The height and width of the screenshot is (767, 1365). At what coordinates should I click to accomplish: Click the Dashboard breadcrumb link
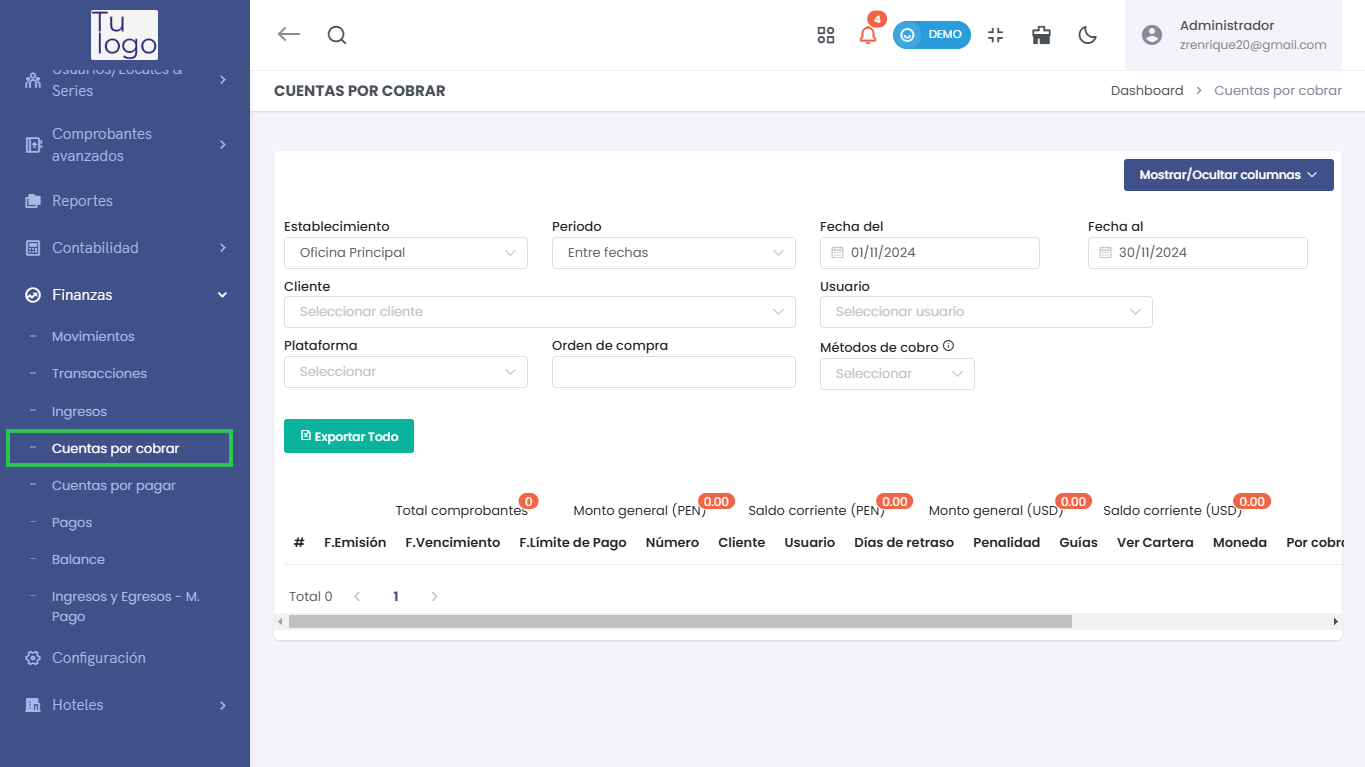(x=1146, y=91)
